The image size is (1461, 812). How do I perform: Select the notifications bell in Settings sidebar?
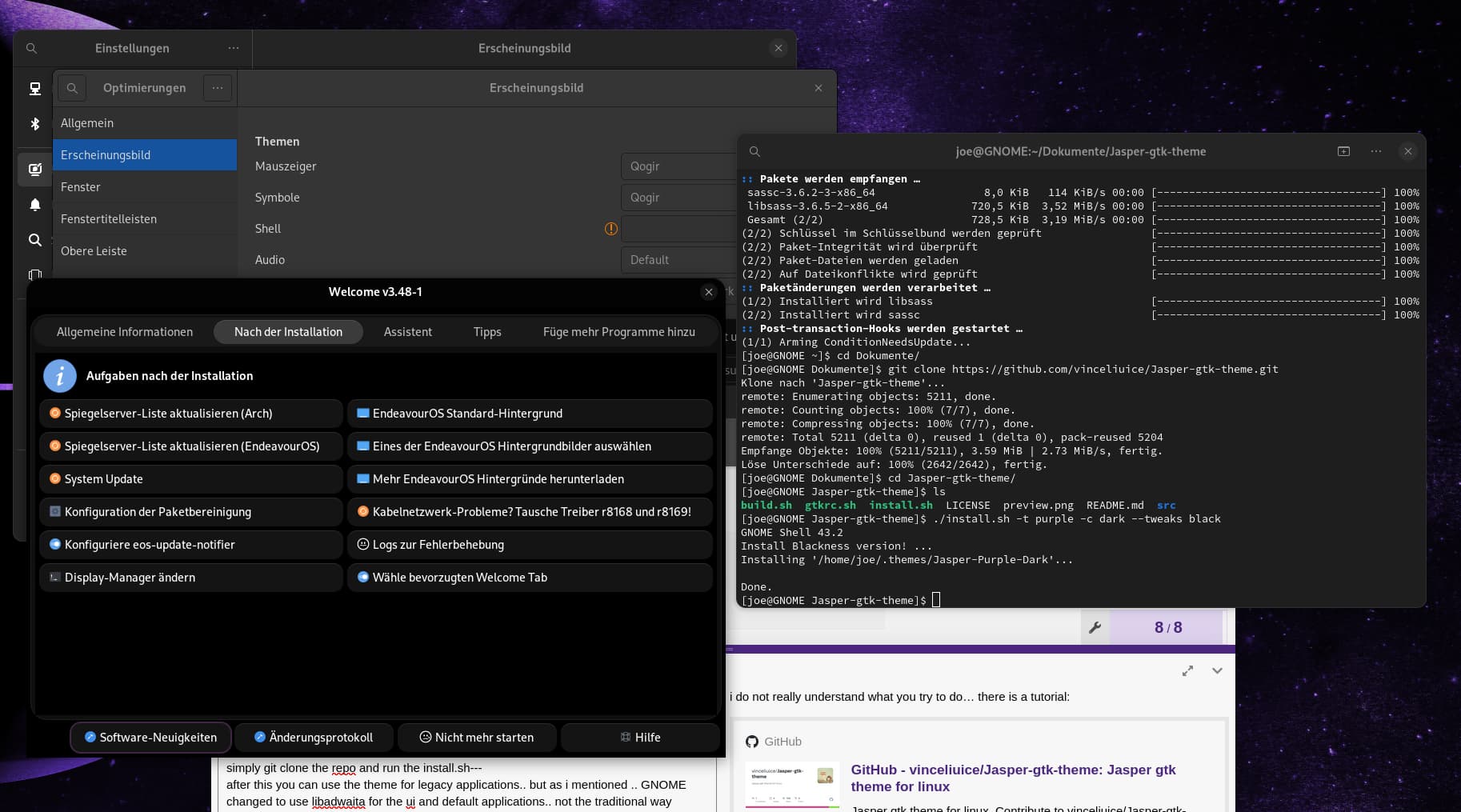[34, 205]
